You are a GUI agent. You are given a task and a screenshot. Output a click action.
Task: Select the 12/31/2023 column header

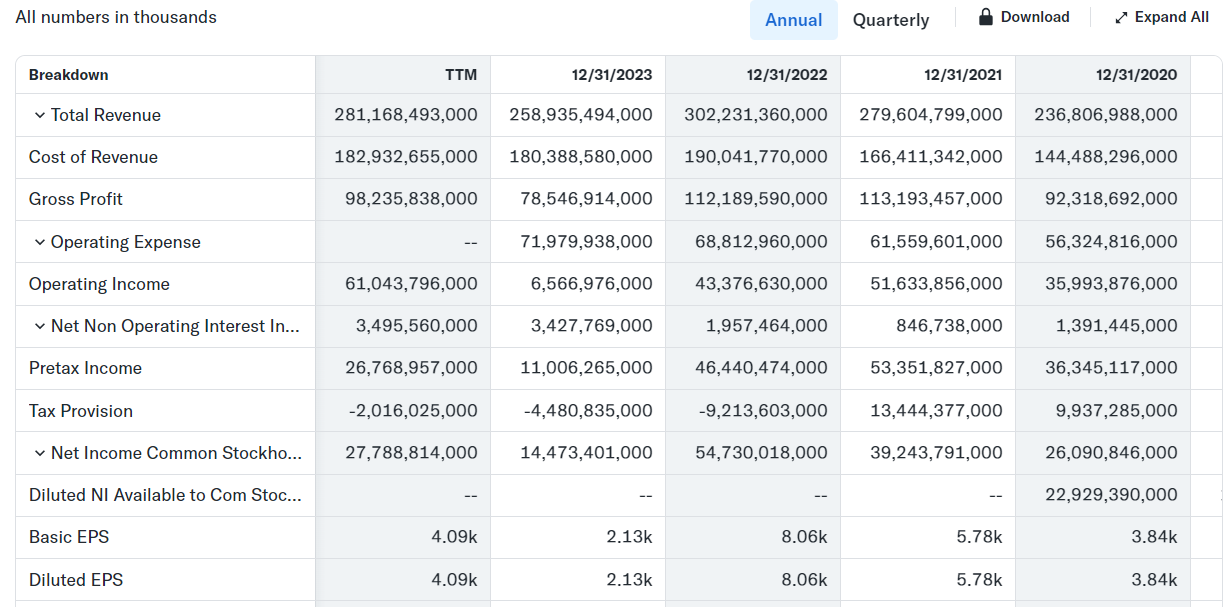(x=612, y=75)
